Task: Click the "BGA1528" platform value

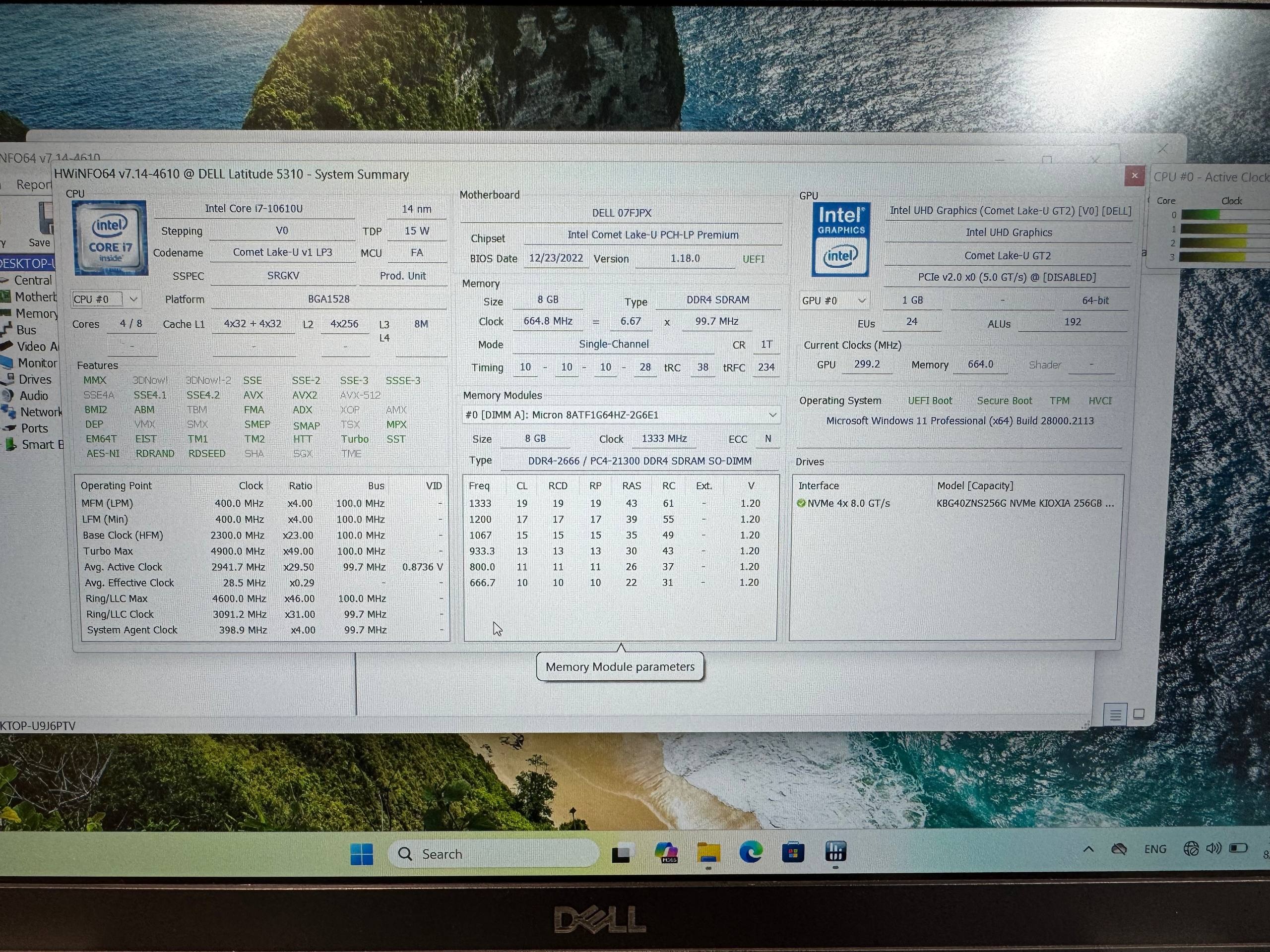Action: point(328,299)
